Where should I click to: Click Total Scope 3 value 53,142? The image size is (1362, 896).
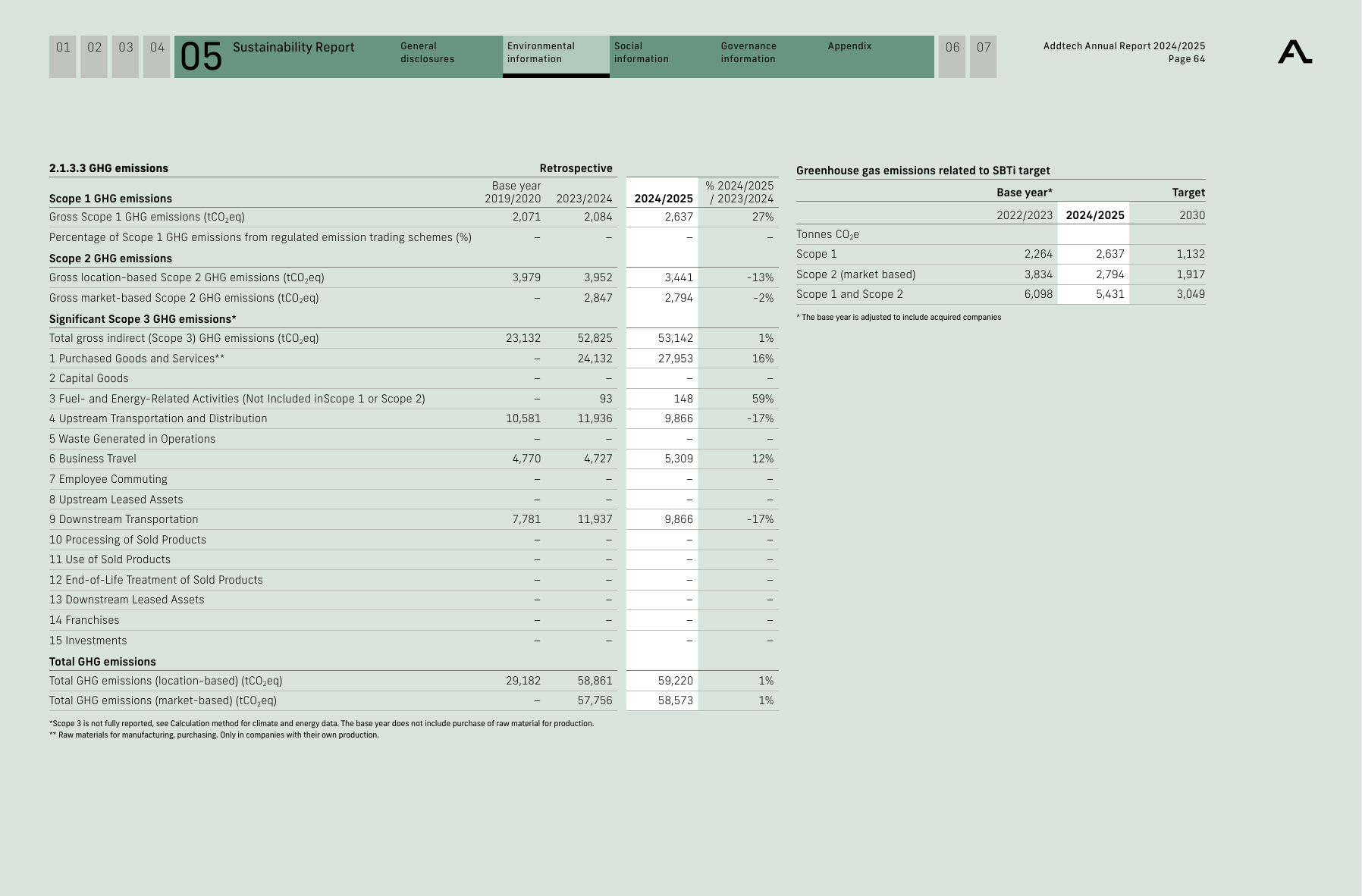[x=676, y=338]
